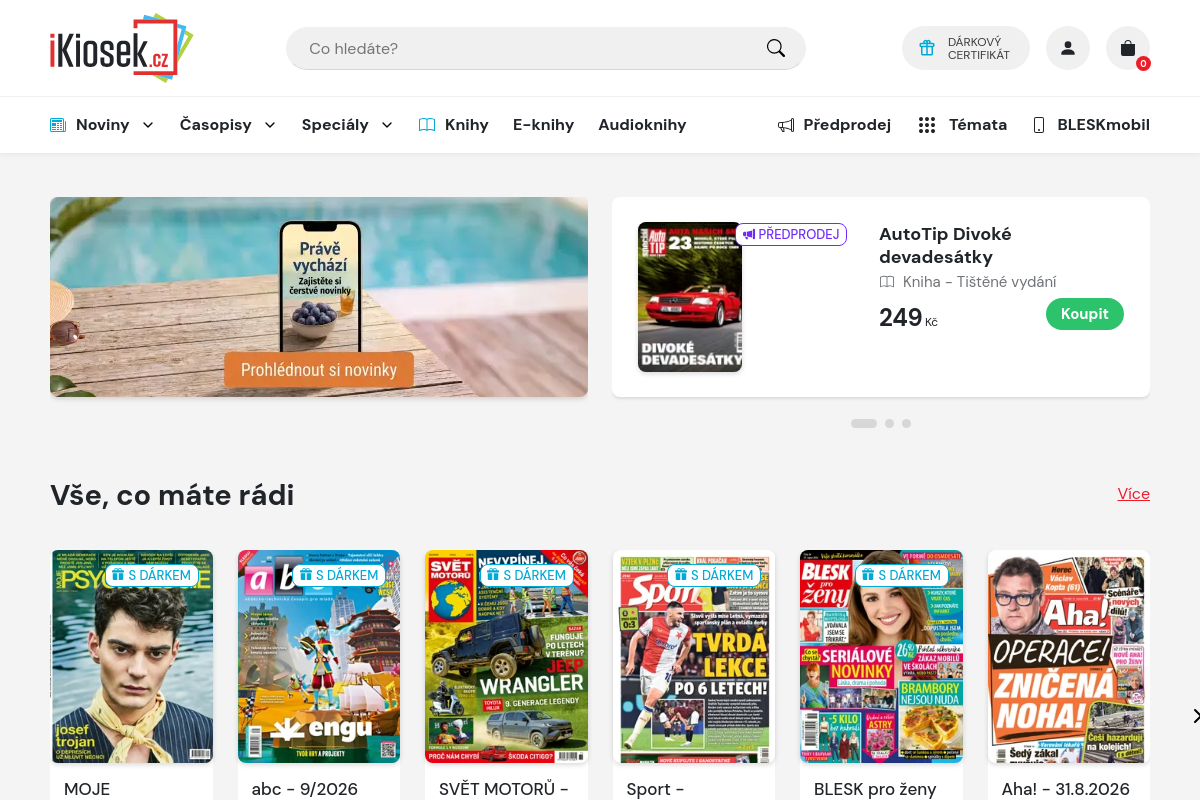The width and height of the screenshot is (1200, 800).
Task: Open the shopping bag cart icon
Action: (x=1128, y=48)
